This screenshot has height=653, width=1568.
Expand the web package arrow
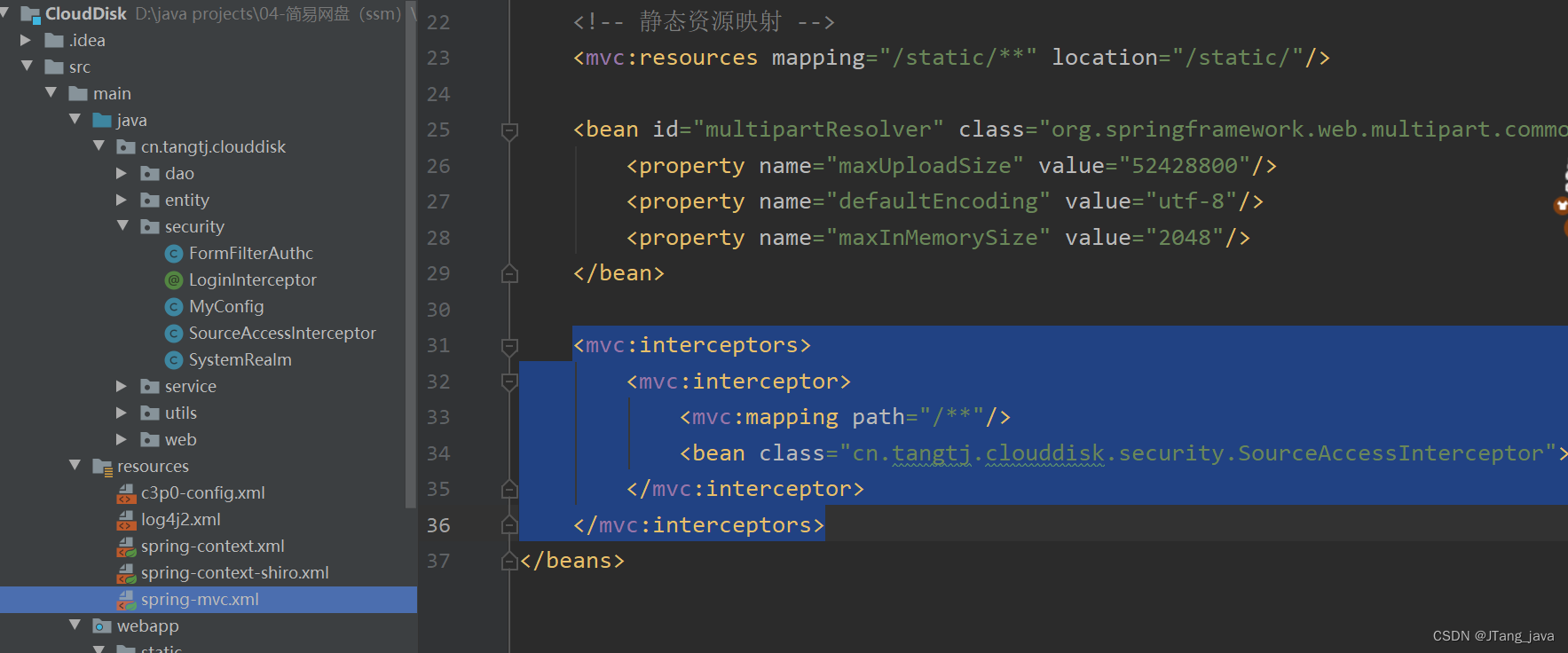pyautogui.click(x=122, y=439)
